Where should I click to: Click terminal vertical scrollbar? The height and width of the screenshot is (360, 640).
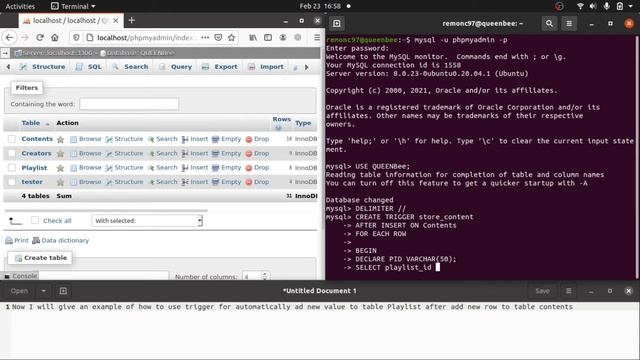pyautogui.click(x=637, y=157)
